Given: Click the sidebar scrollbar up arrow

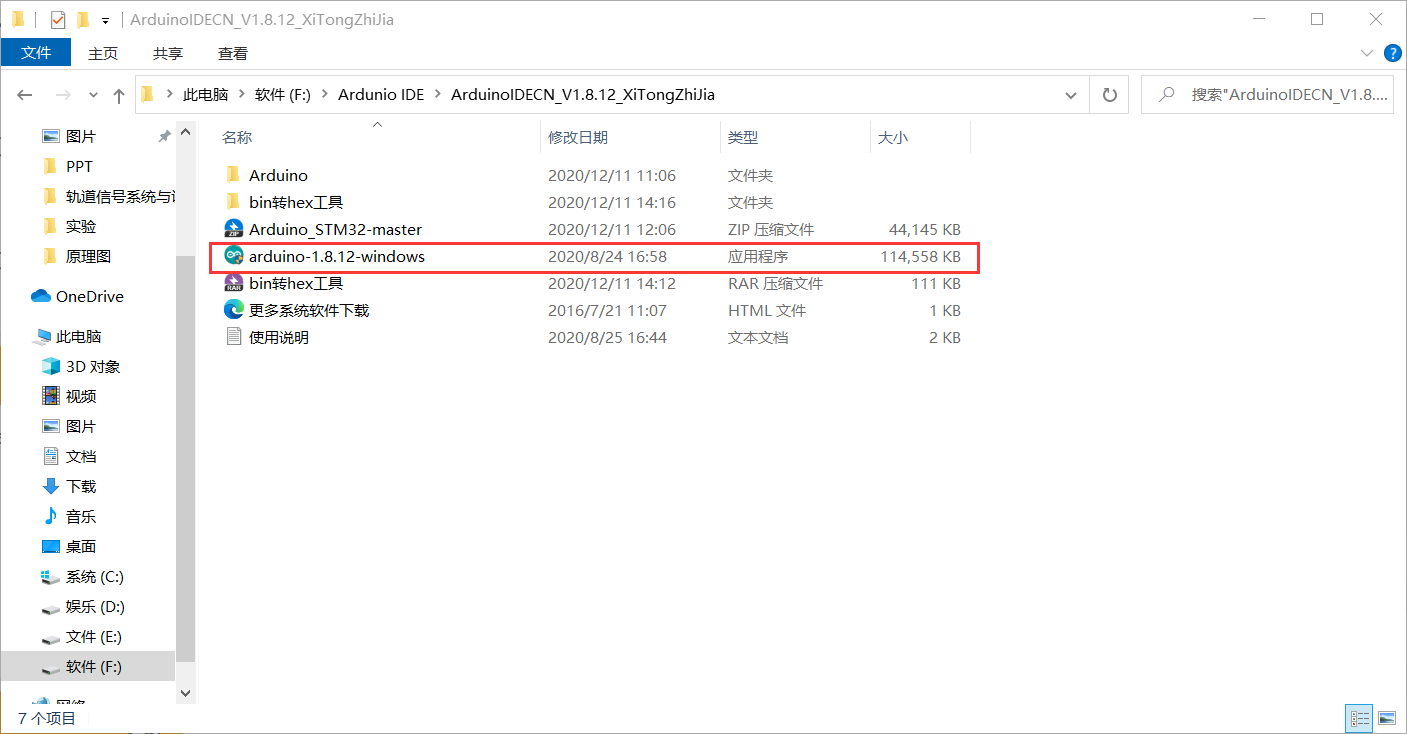Looking at the screenshot, I should (x=185, y=130).
